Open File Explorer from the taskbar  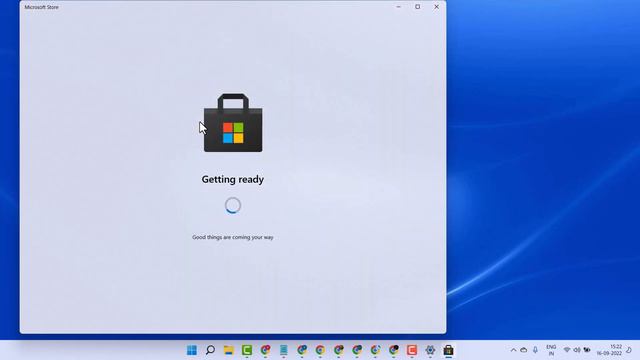click(229, 350)
